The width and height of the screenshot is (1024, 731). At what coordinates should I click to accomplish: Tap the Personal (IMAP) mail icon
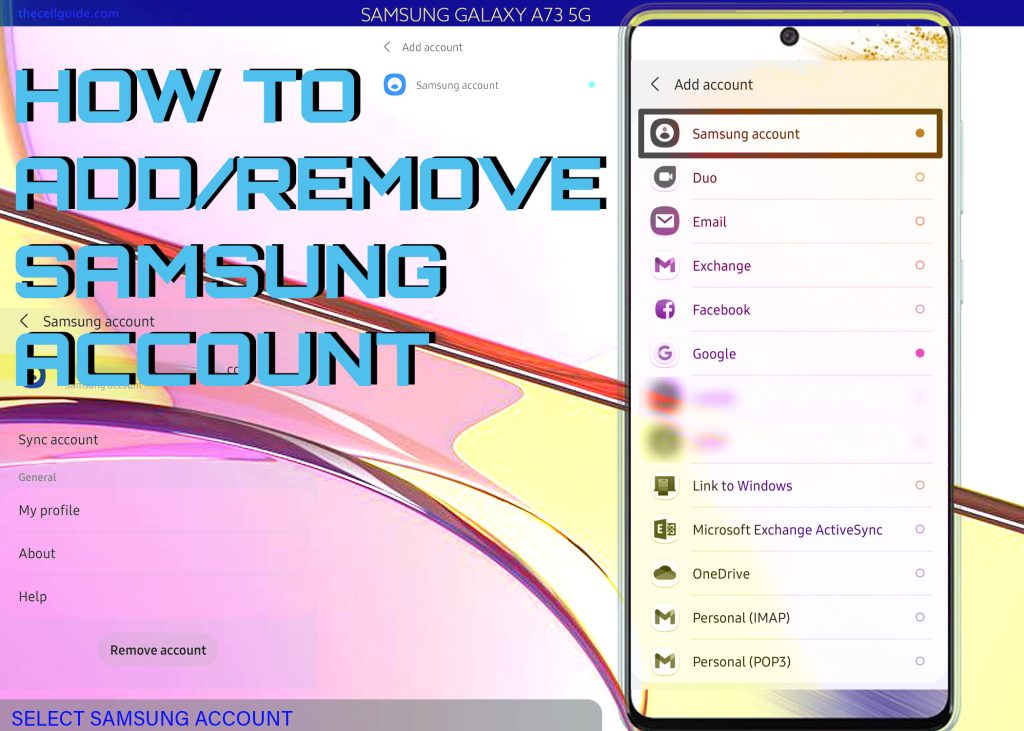point(665,617)
